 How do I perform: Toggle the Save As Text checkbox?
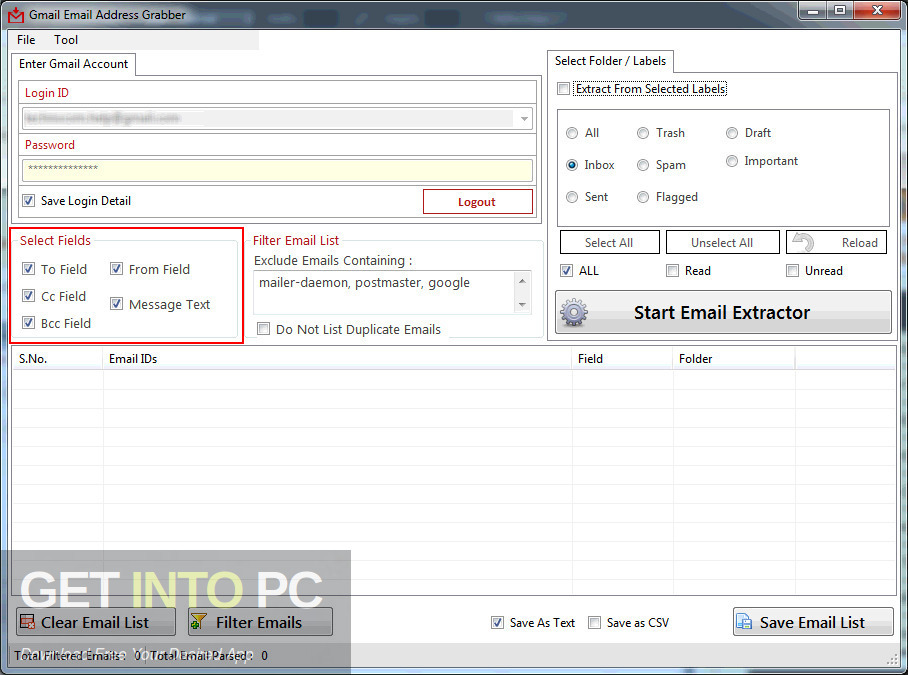coord(497,622)
